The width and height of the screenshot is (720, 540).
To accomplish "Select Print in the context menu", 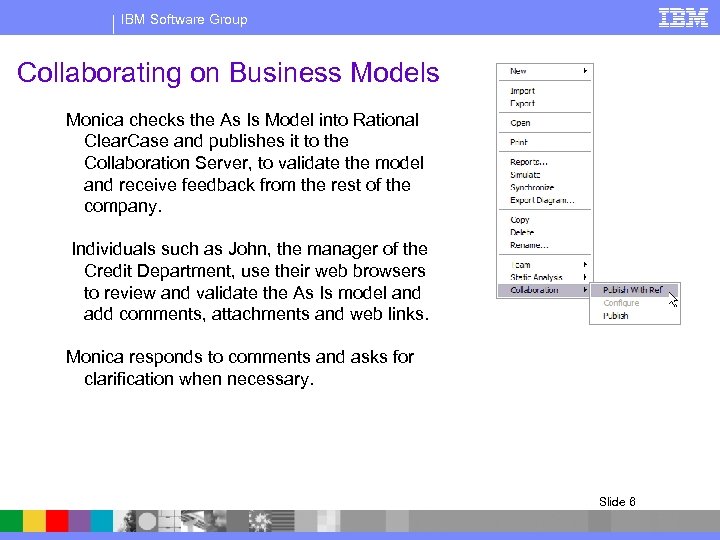I will click(545, 142).
